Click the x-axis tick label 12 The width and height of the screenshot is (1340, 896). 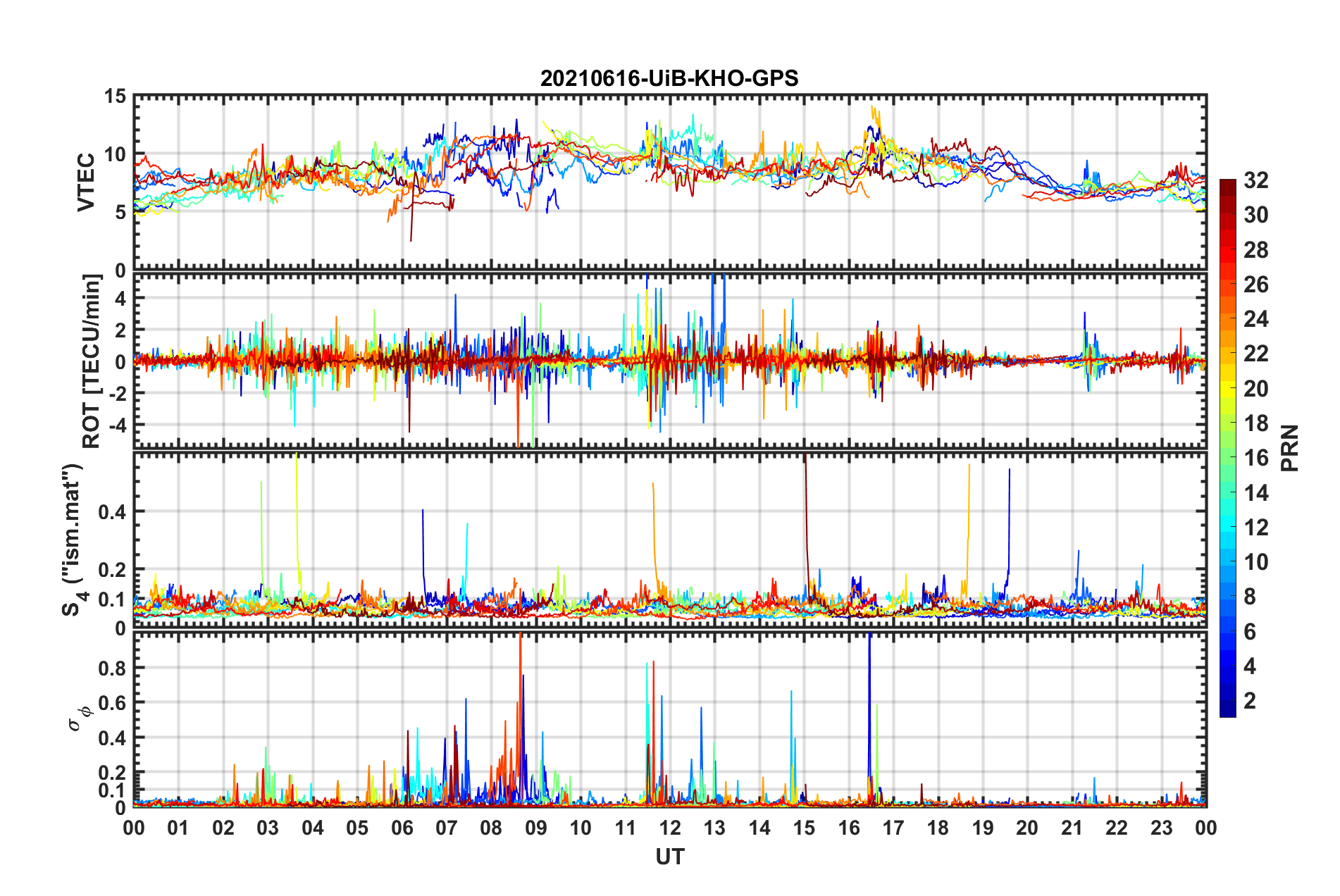click(x=669, y=828)
